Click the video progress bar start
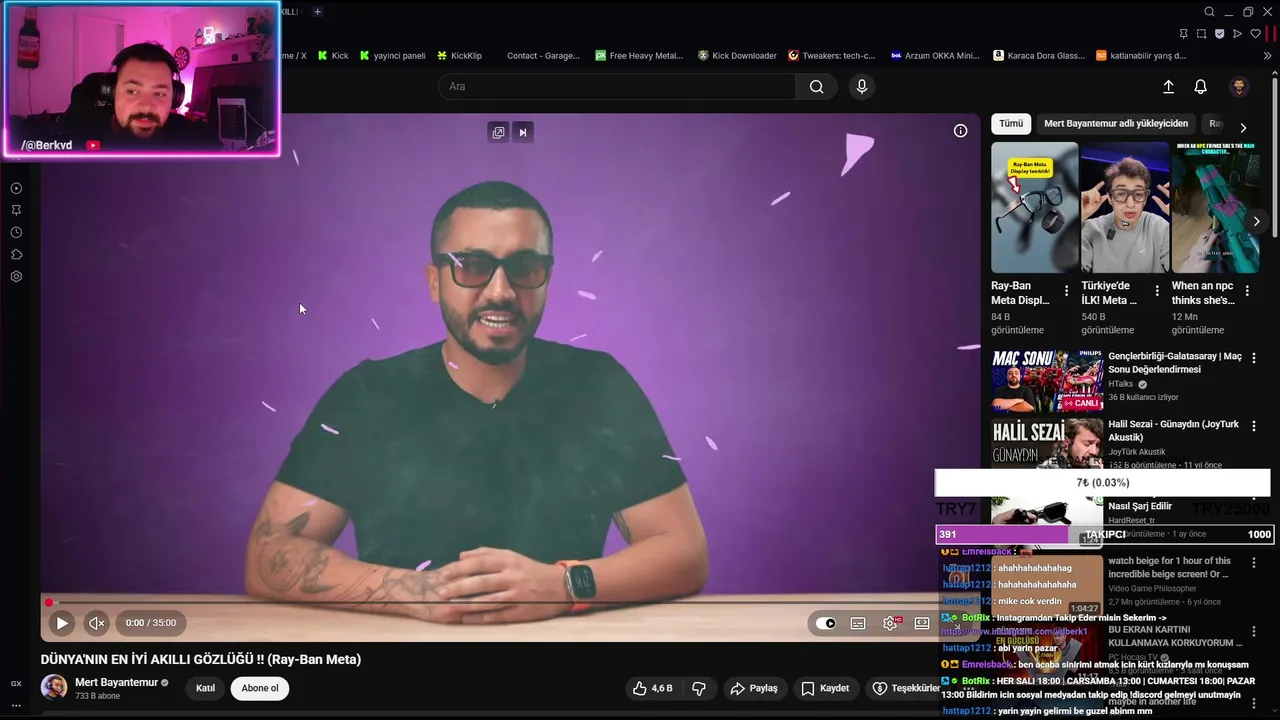 48,602
